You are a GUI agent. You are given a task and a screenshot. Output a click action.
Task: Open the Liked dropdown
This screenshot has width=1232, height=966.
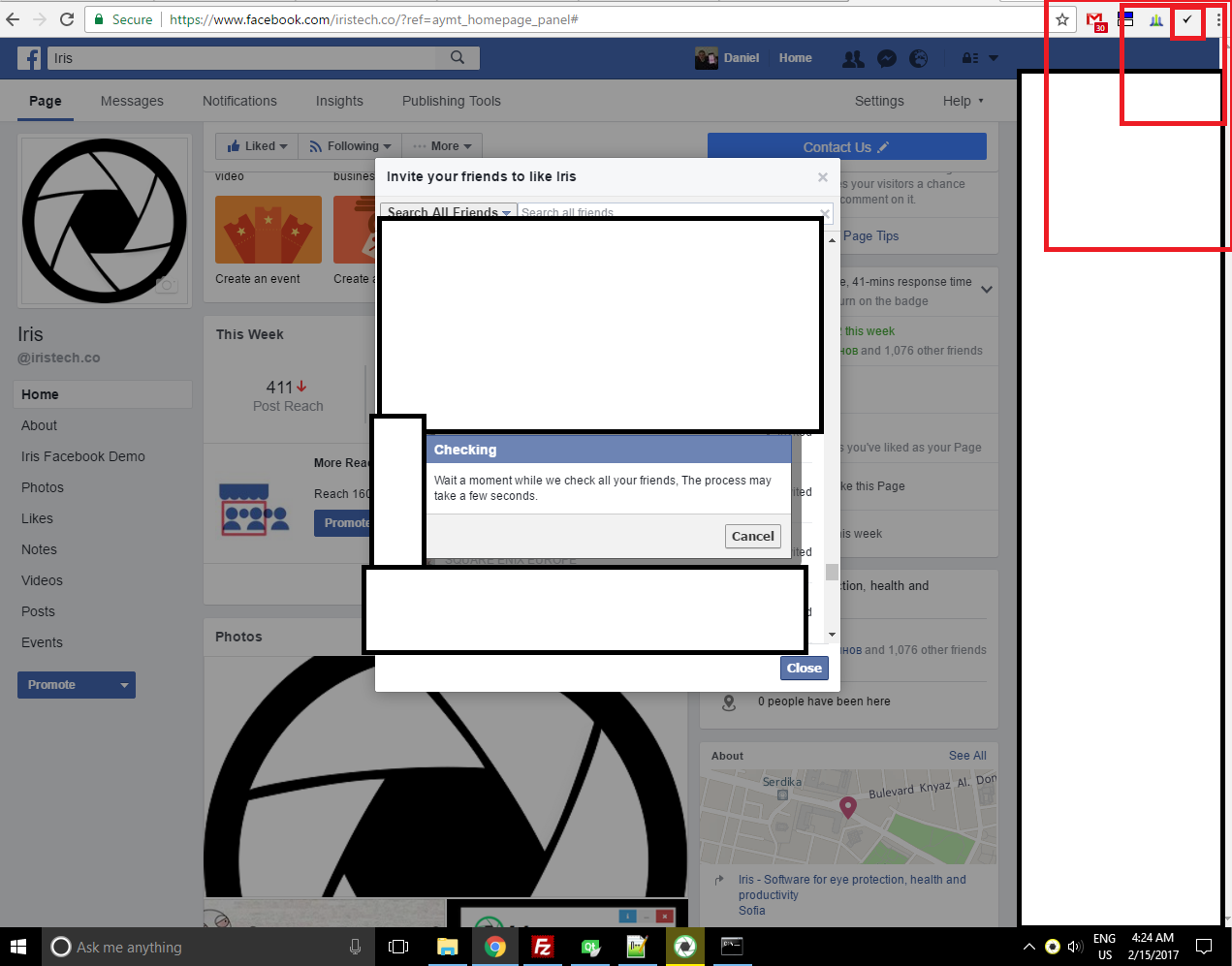(257, 146)
